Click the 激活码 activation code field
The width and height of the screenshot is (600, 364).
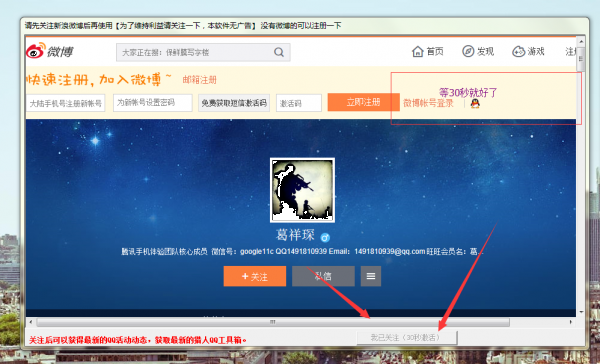click(x=298, y=103)
